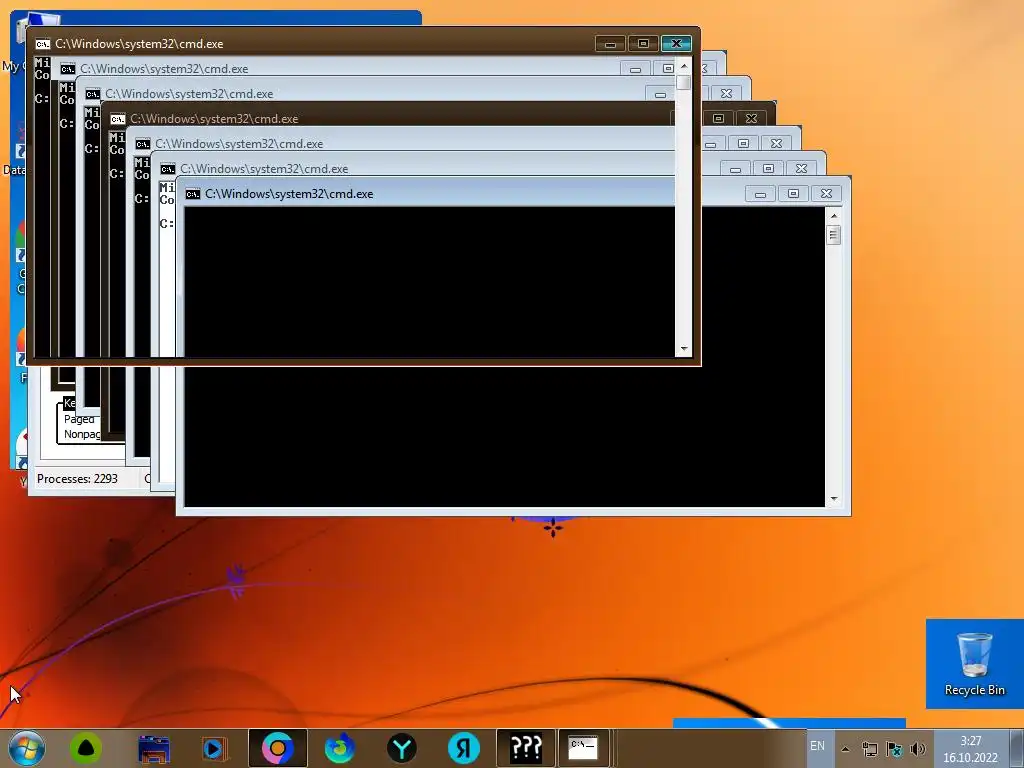
Task: Switch to the Chrome taskbar button
Action: (278, 748)
